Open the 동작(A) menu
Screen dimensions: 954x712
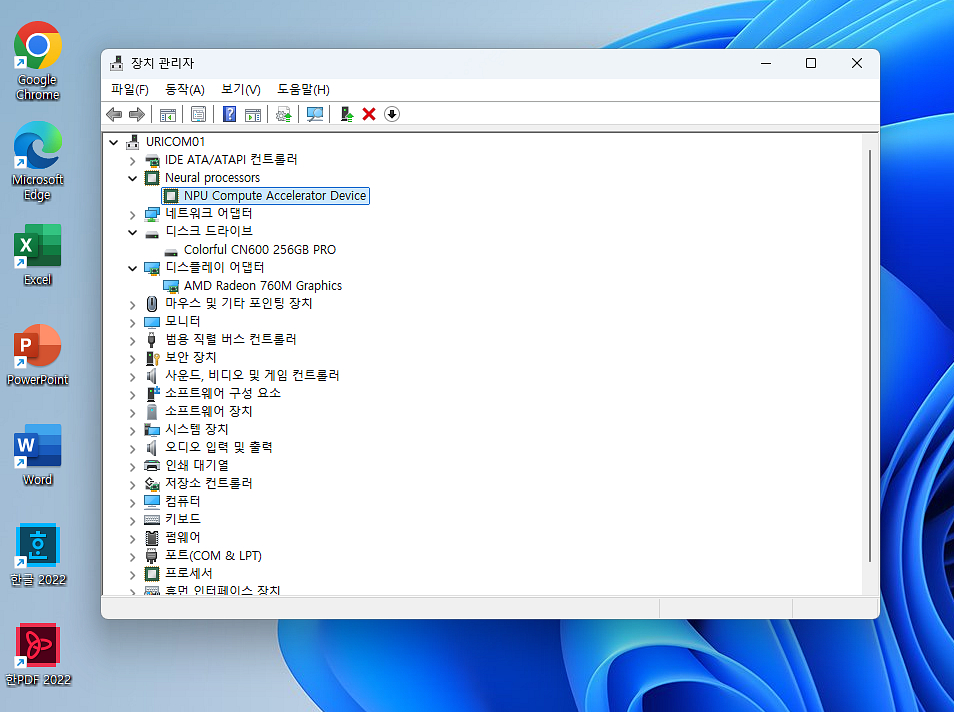pos(184,90)
